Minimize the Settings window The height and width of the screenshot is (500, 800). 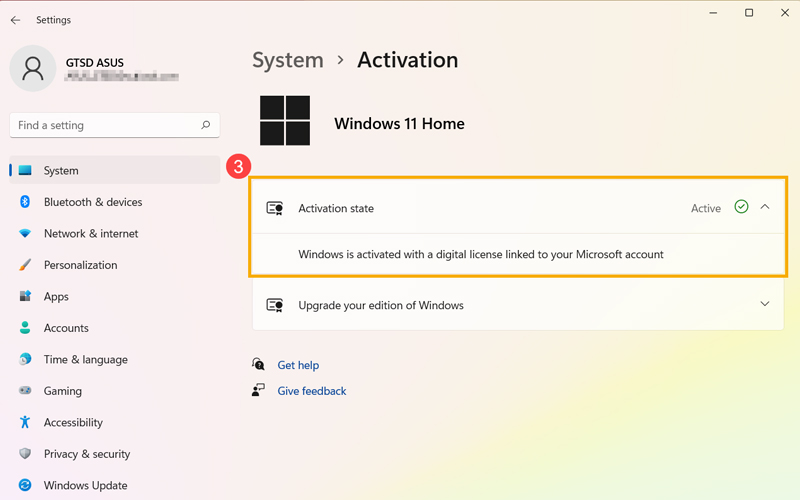pyautogui.click(x=713, y=13)
